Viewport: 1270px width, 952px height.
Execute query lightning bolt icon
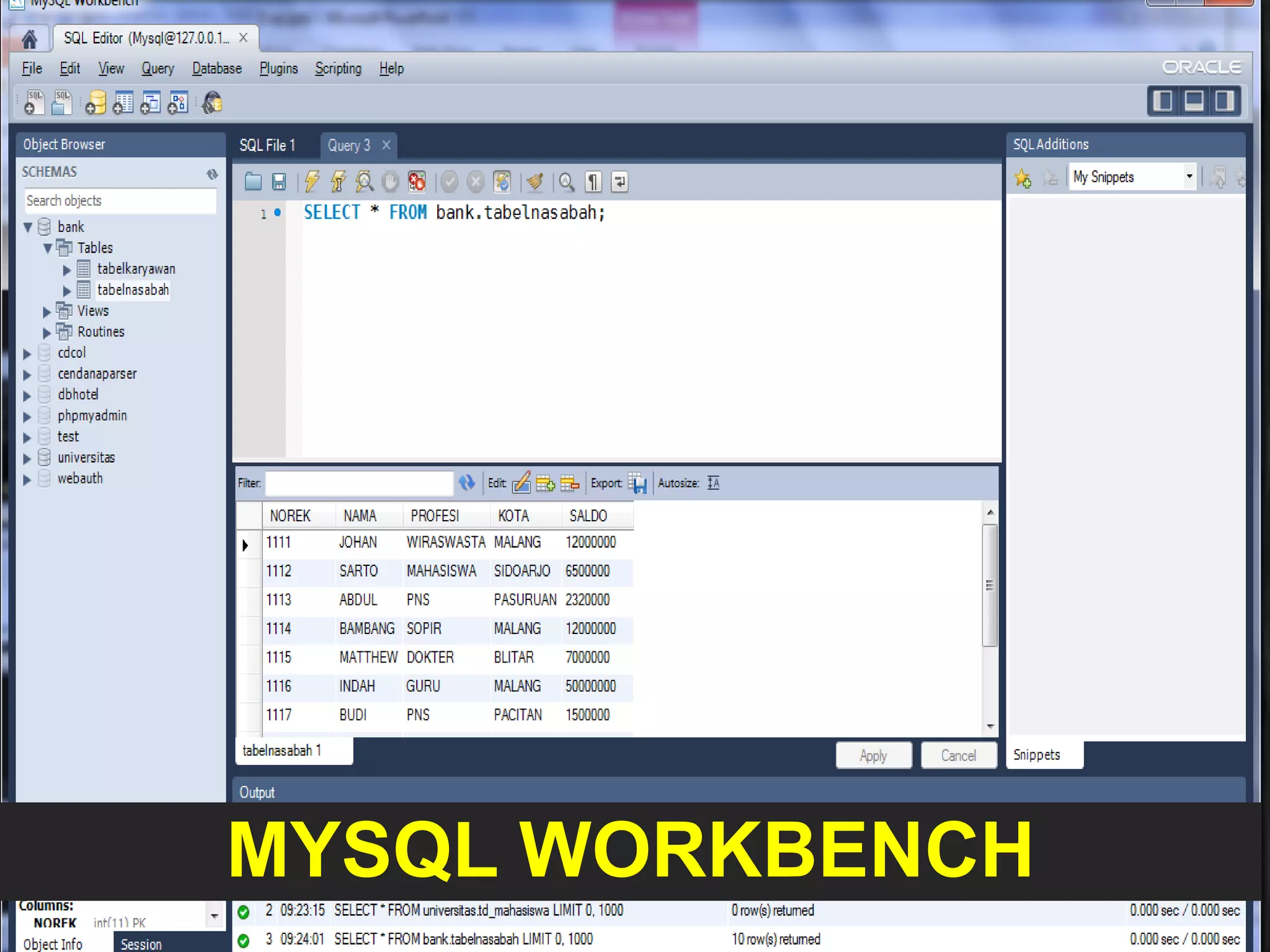pos(311,182)
